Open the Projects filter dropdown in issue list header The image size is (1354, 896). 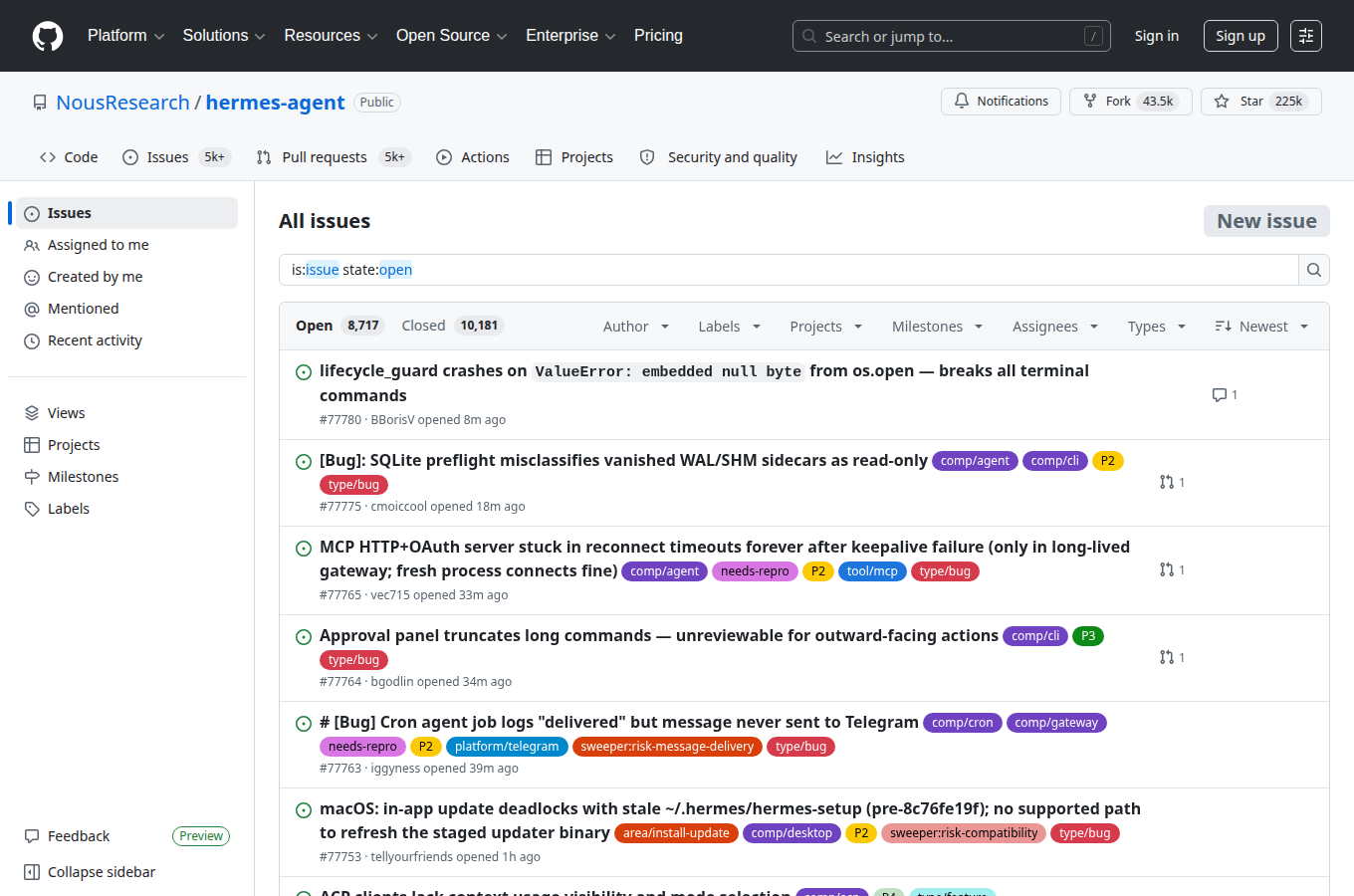[x=826, y=327]
